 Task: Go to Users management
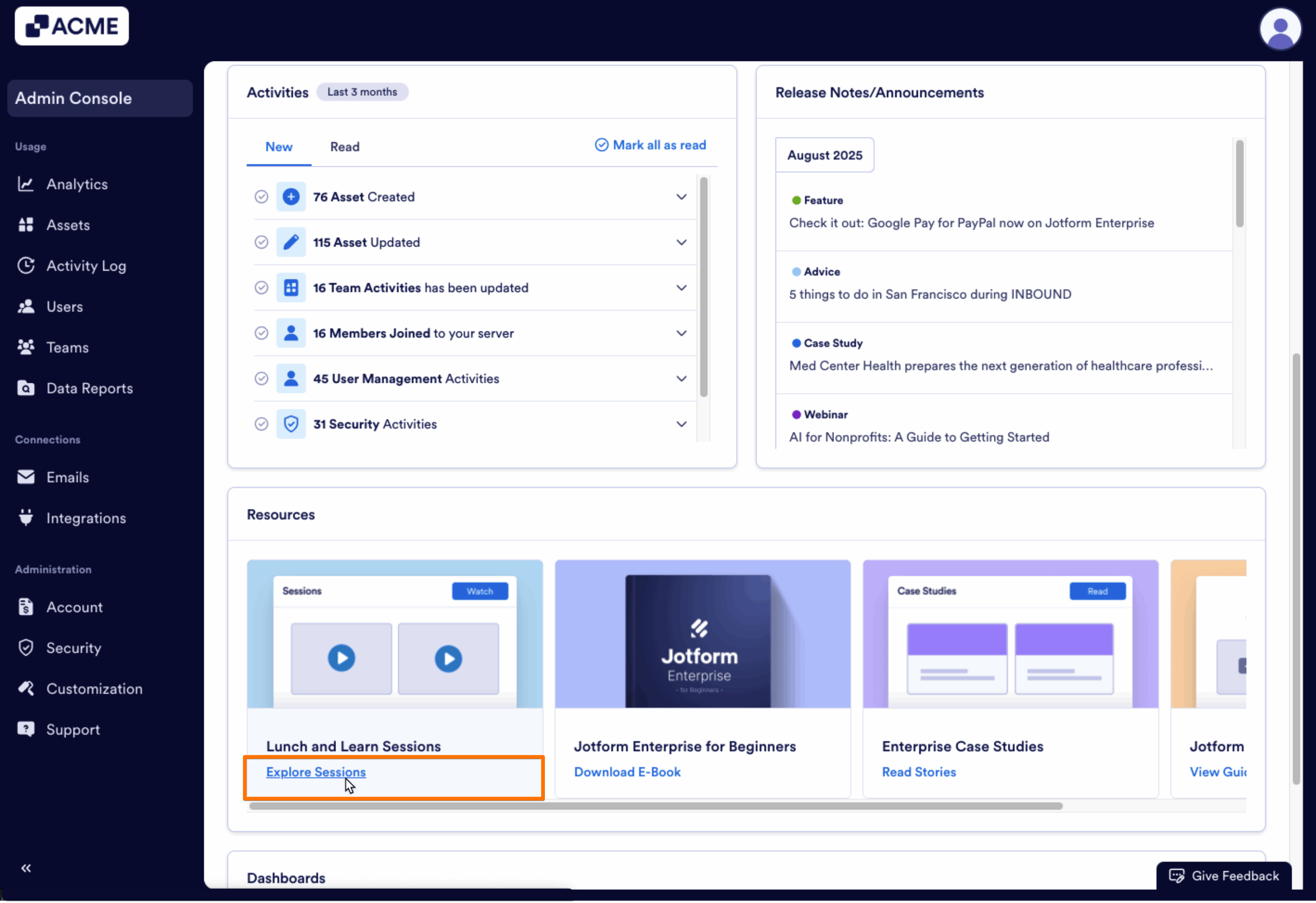(x=64, y=306)
